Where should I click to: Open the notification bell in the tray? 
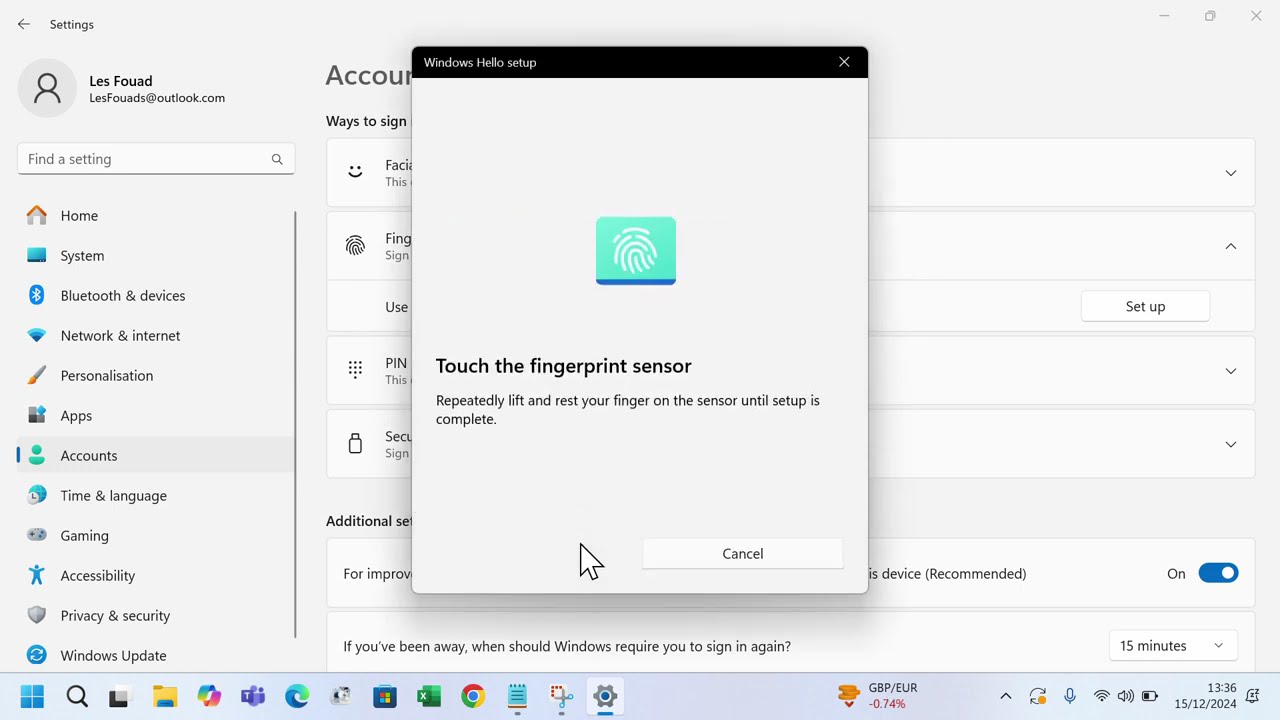(x=1252, y=696)
